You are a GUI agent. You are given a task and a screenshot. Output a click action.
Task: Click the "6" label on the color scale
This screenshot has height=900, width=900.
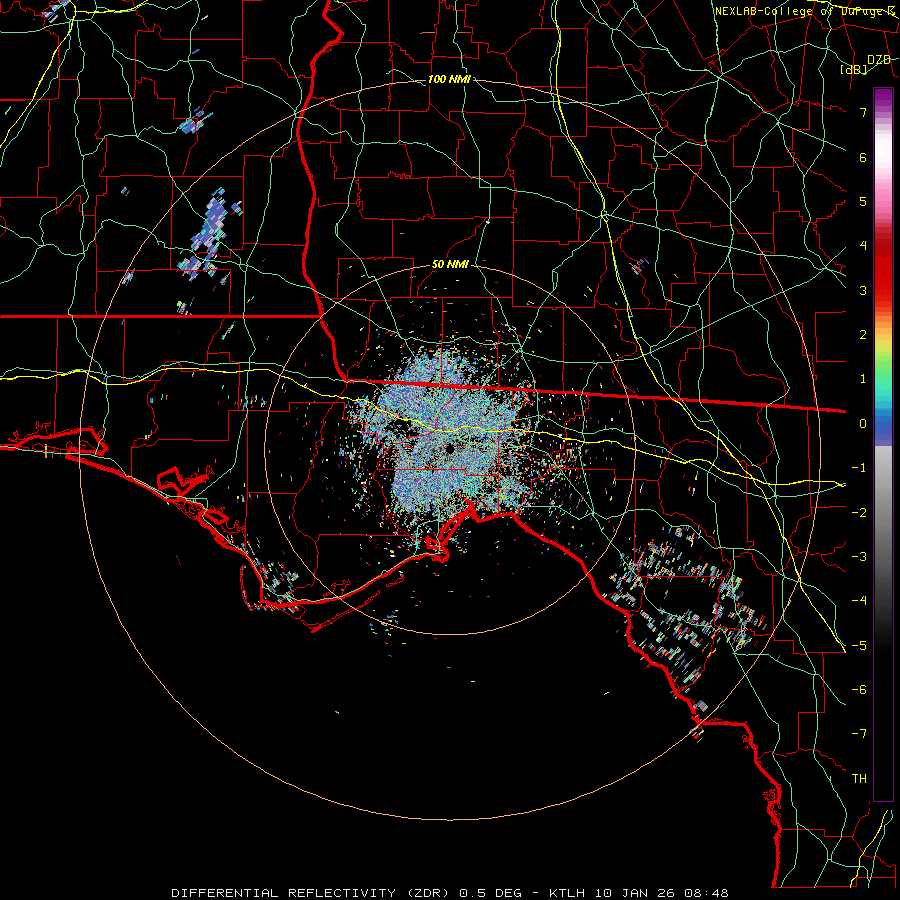pos(863,157)
